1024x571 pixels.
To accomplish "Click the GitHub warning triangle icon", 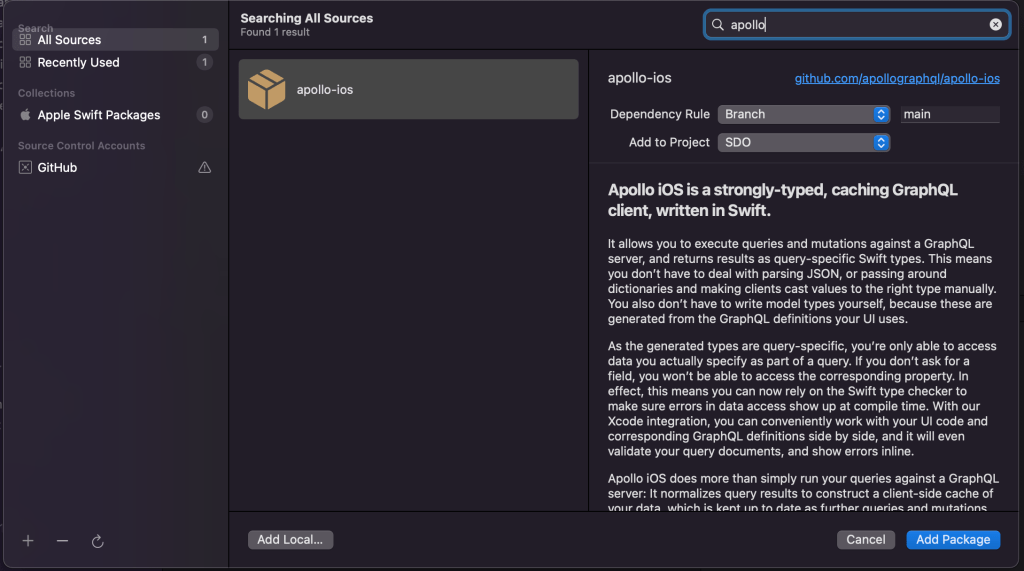I will (204, 168).
